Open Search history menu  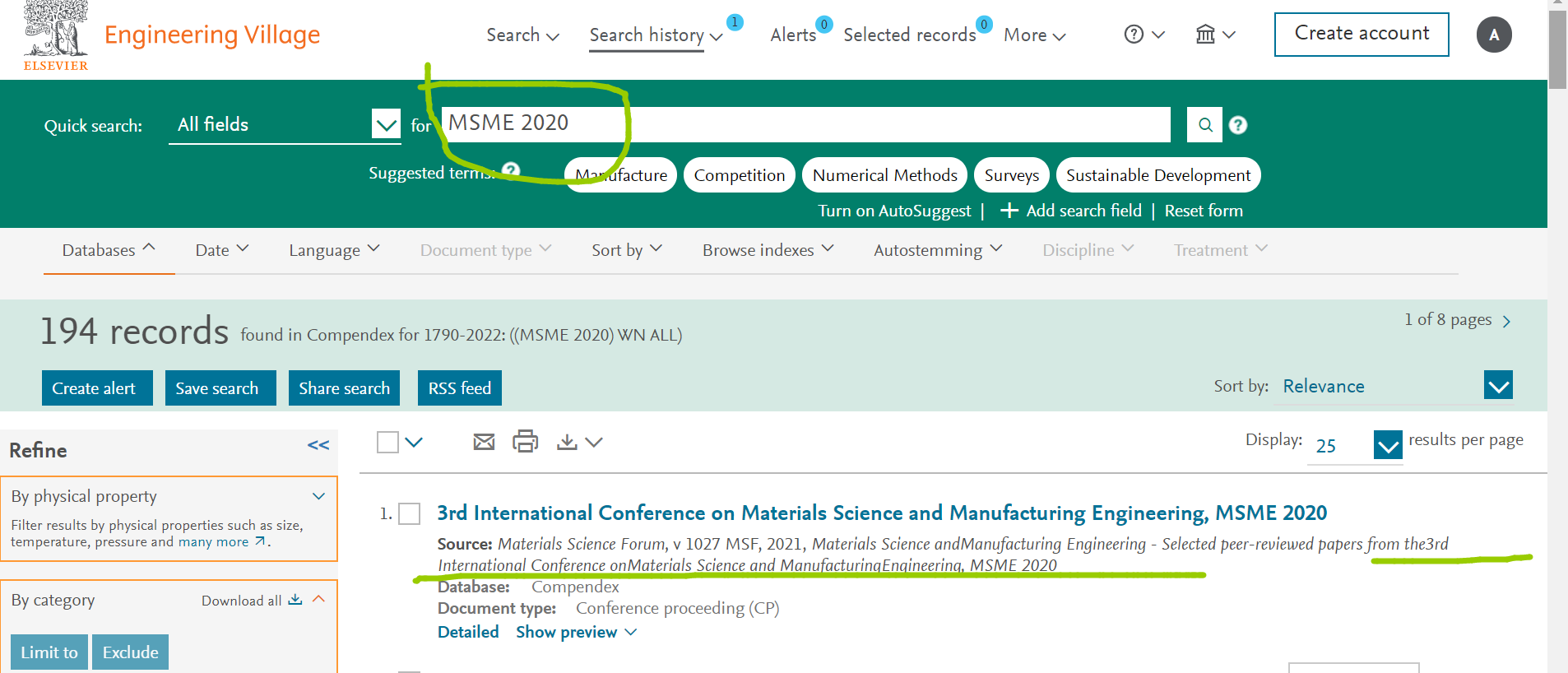[x=656, y=35]
